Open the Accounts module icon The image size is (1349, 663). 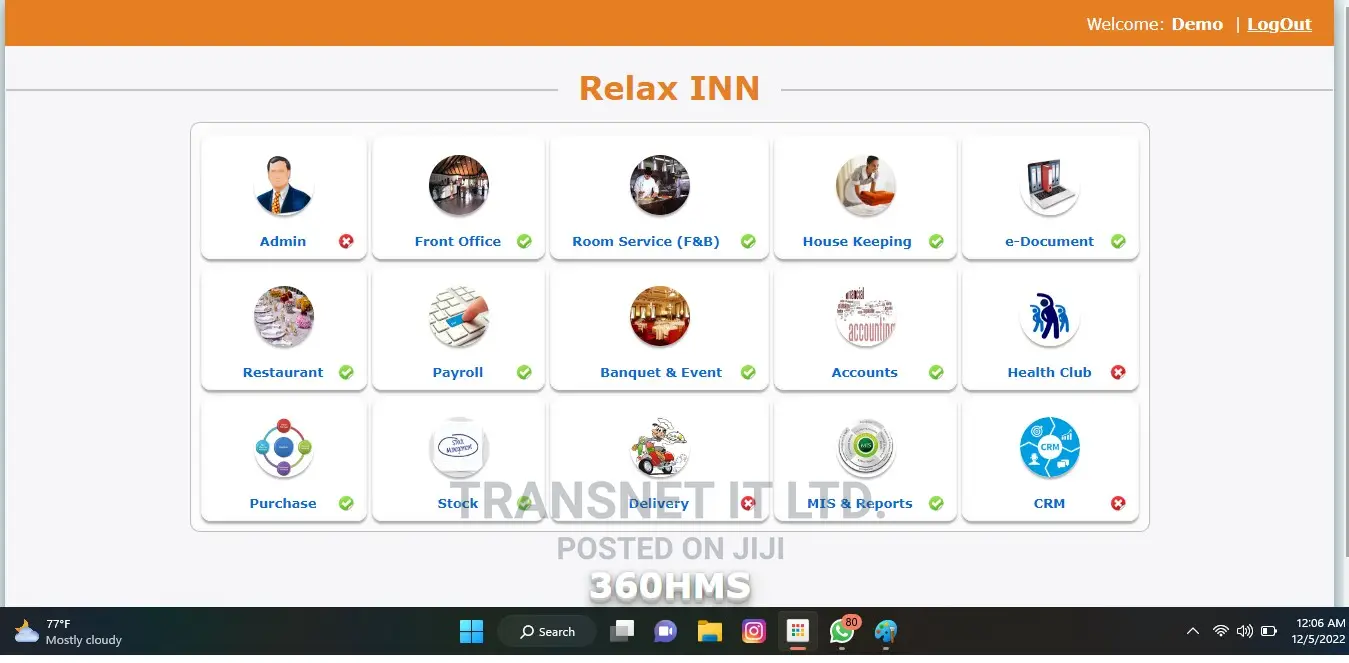[865, 316]
